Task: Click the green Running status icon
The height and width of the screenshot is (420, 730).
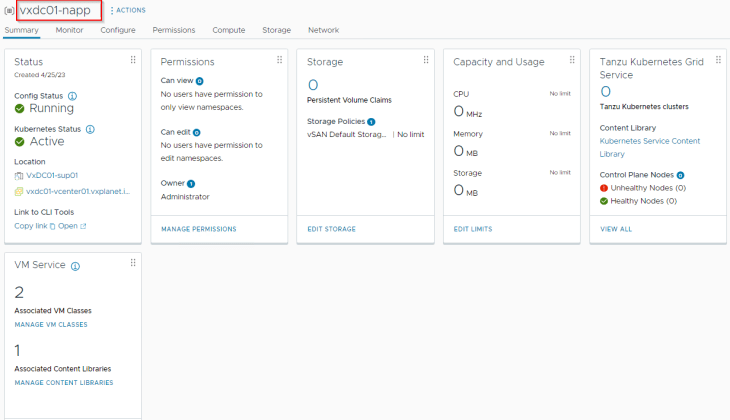Action: pyautogui.click(x=20, y=108)
